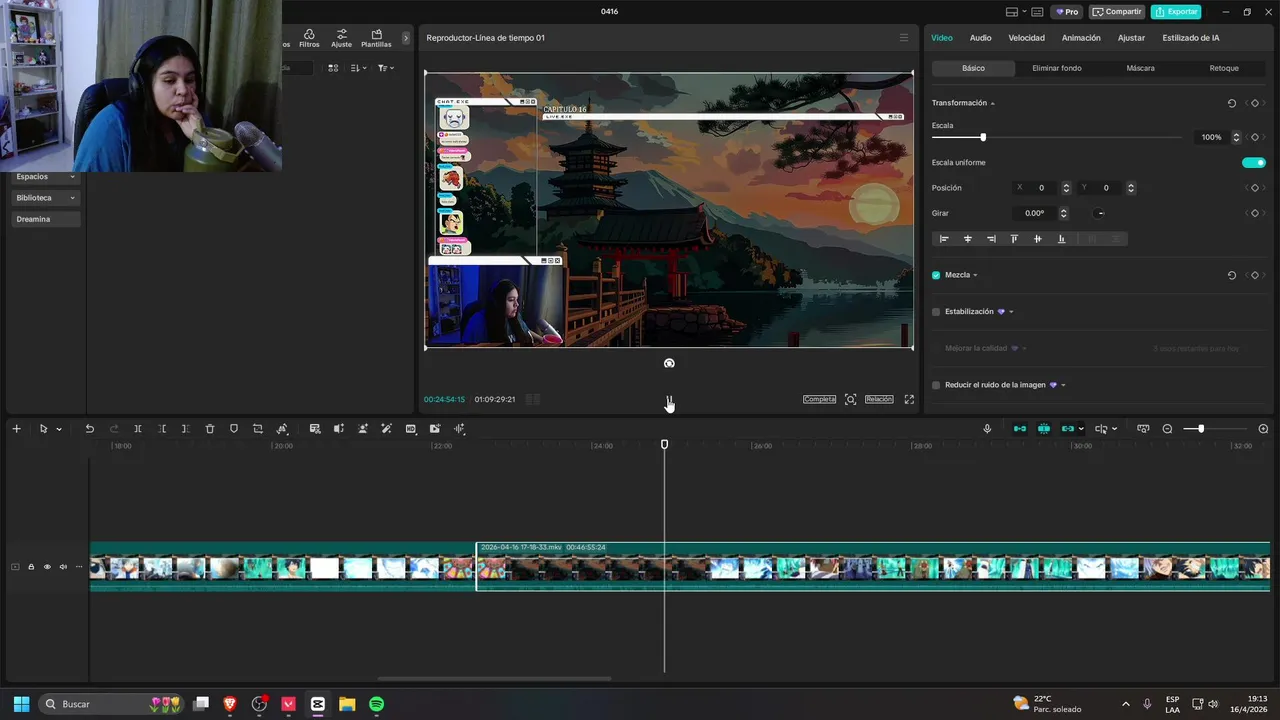Screen dimensions: 1280x720
Task: Reset the Transformación settings
Action: (x=1231, y=103)
